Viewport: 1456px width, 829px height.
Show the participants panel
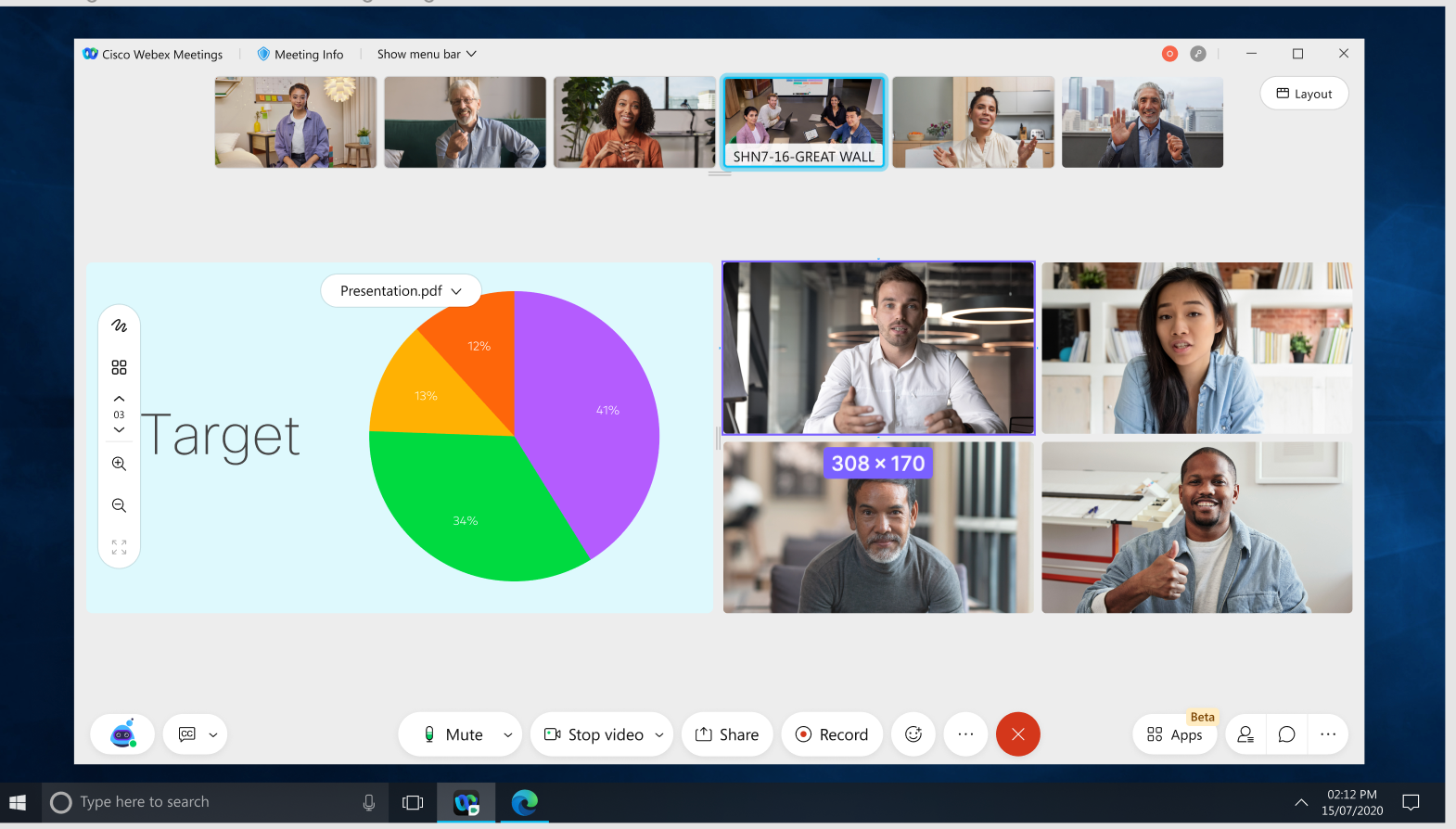coord(1245,734)
